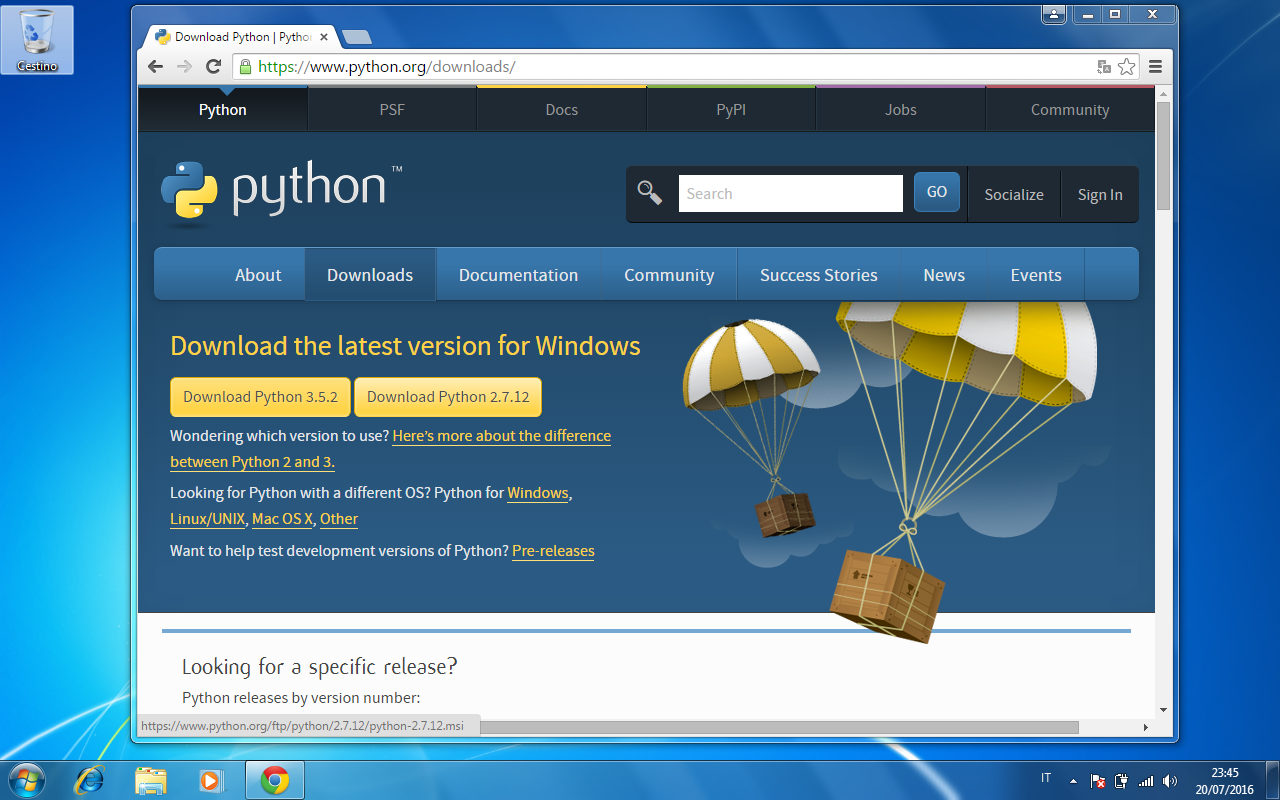Screen dimensions: 1280x800
Task: Close the Download Python tab
Action: 324,37
